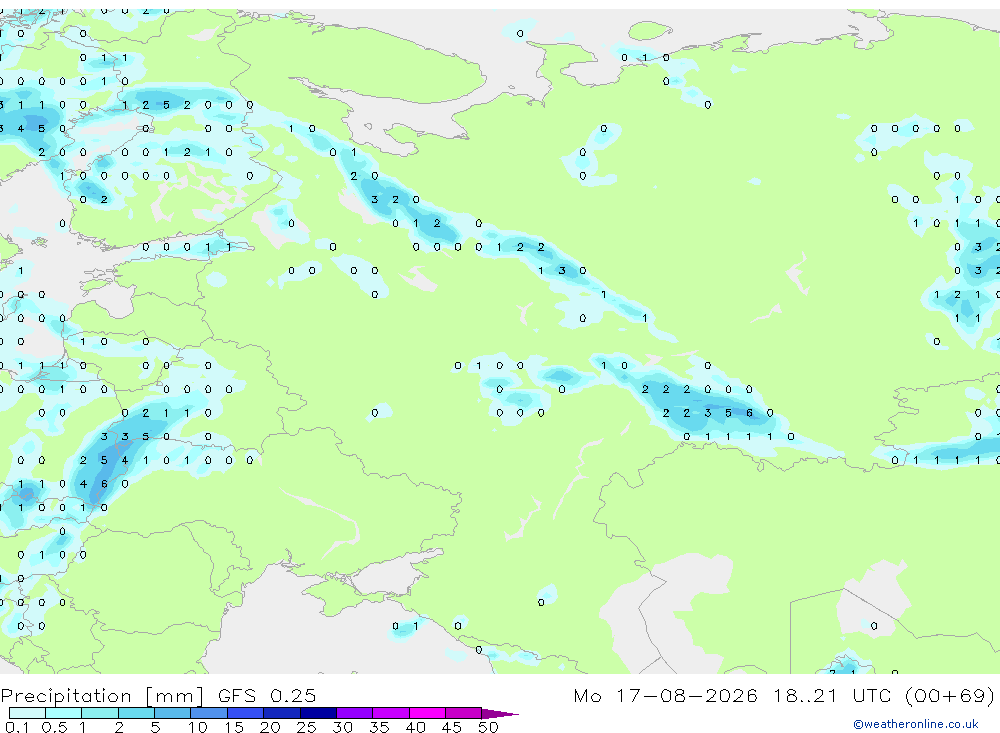
Task: Click the 0.1–0.5 mm lightest cyan legend swatch
Action: tap(27, 713)
